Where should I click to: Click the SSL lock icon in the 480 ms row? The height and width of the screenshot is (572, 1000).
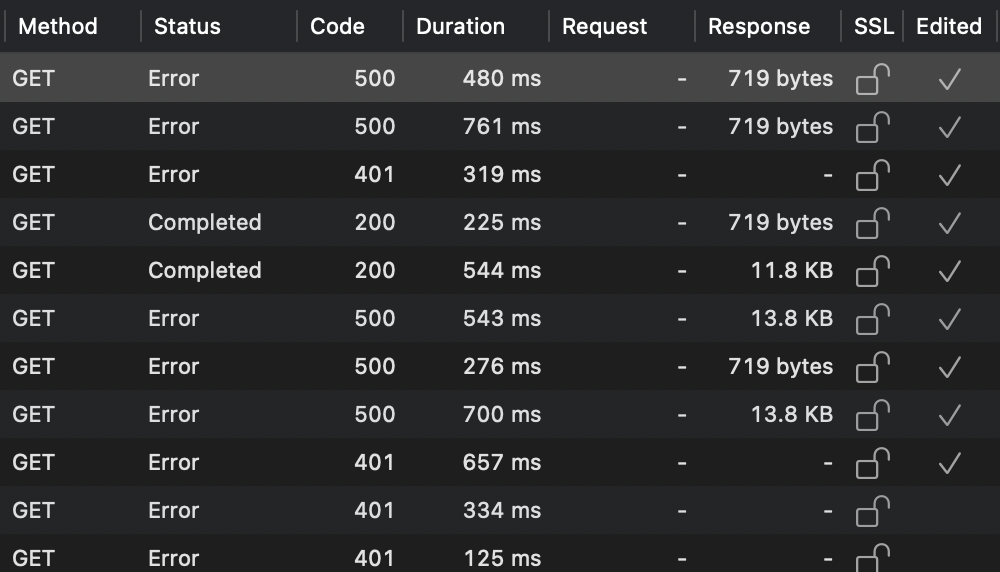(873, 79)
